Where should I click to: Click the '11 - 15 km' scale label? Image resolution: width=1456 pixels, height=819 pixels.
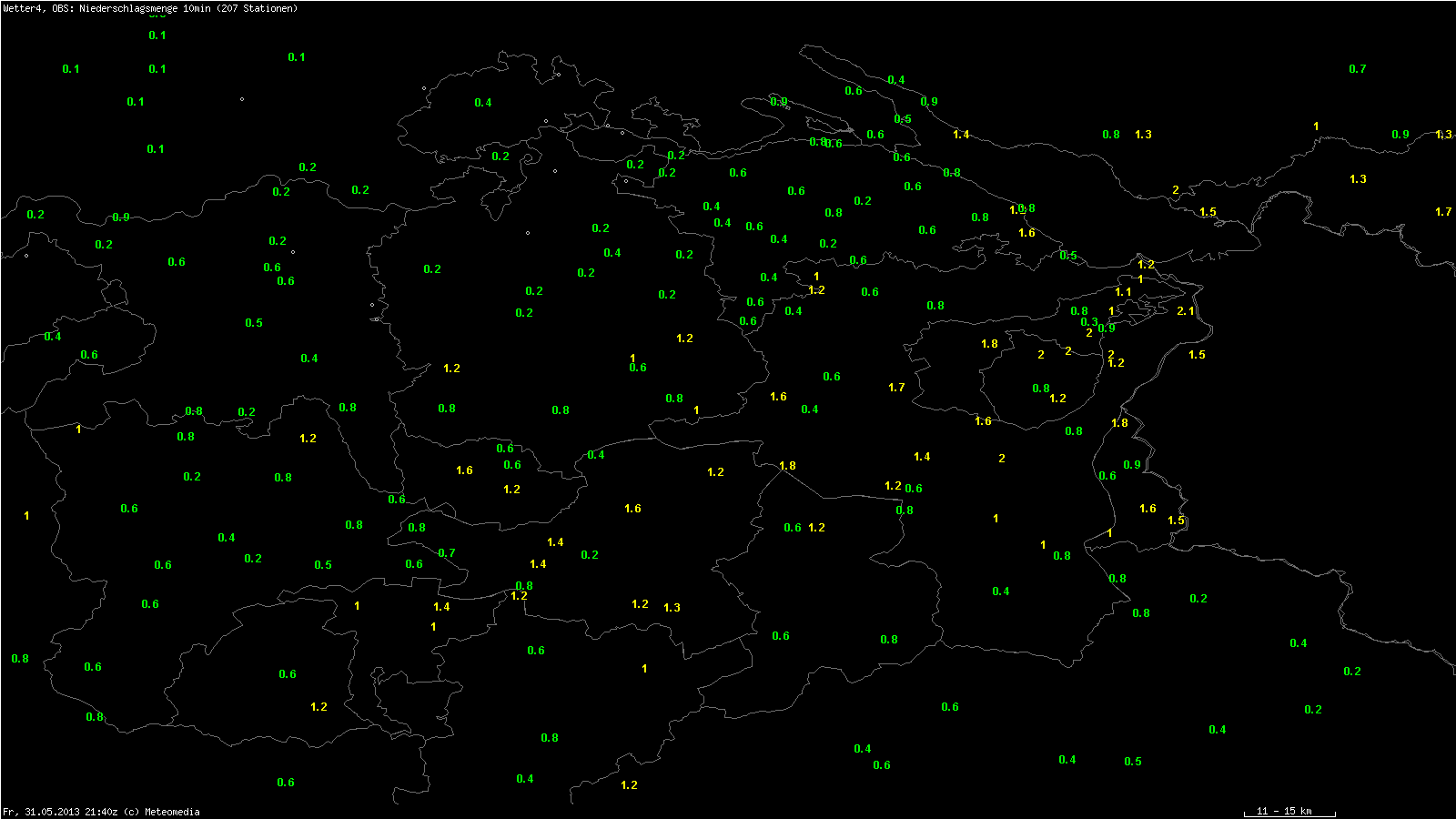[1284, 811]
